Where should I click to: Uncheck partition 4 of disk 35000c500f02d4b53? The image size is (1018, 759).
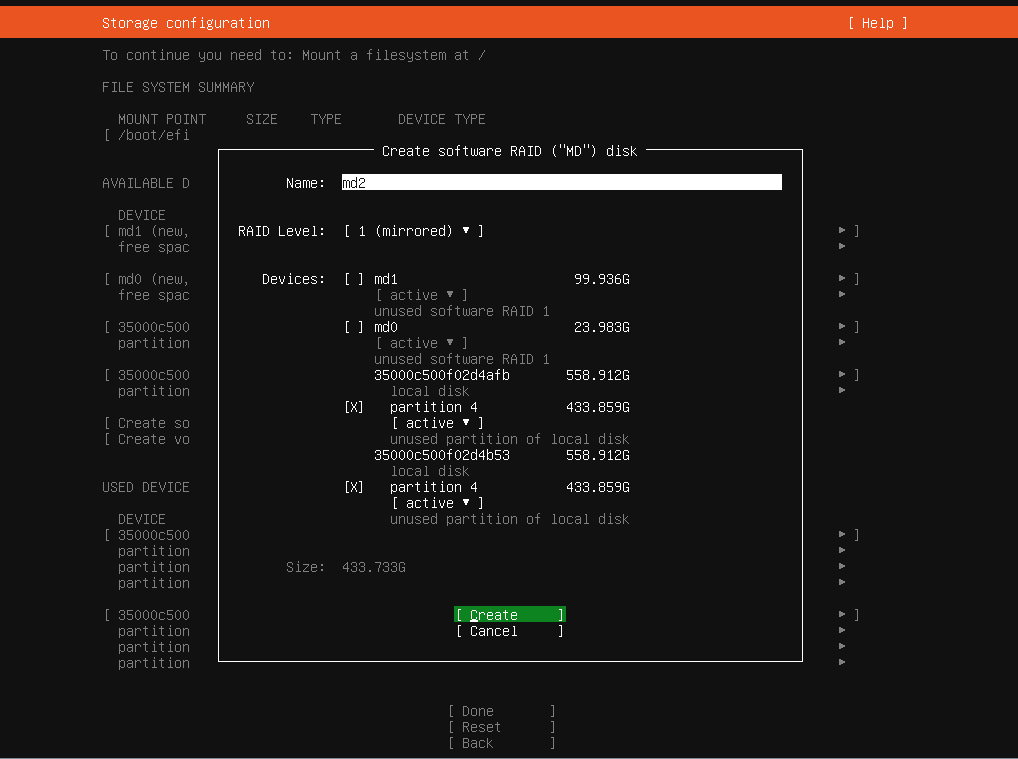tap(354, 487)
